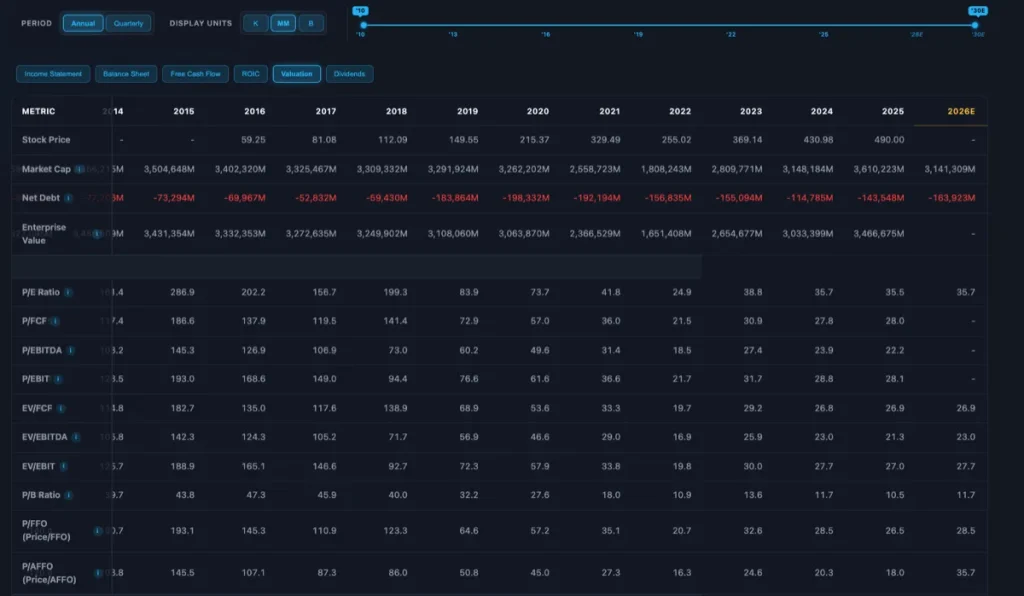Click the info icon beside EV/EBIT
1024x596 pixels.
tap(63, 466)
